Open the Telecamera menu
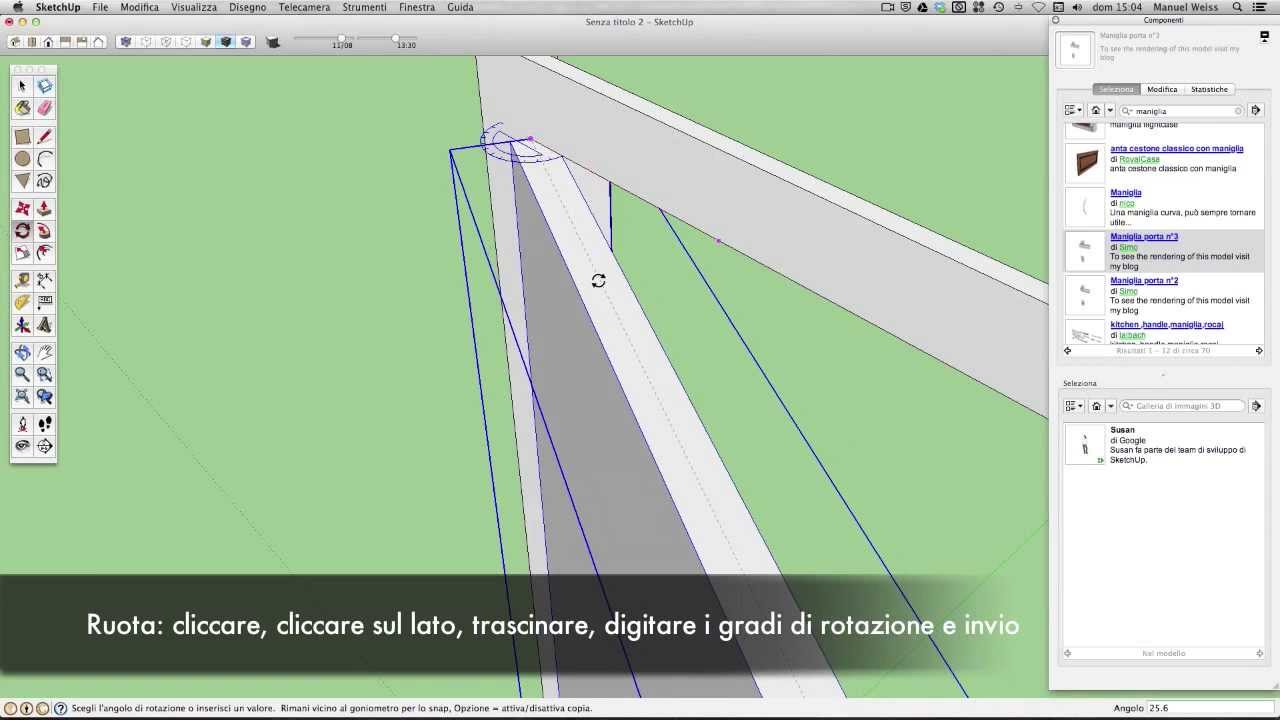1280x720 pixels. pyautogui.click(x=304, y=7)
